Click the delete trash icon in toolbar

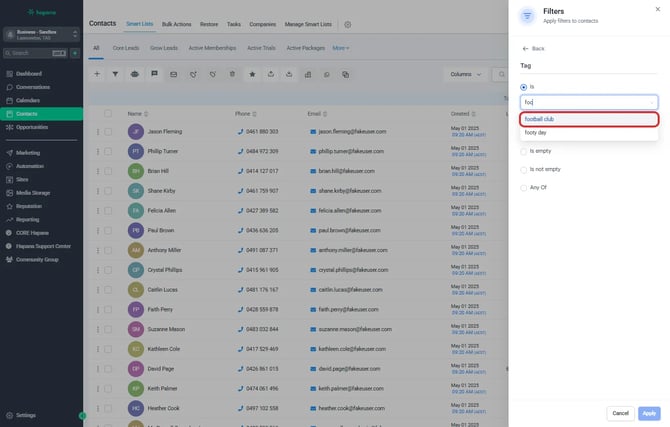231,73
